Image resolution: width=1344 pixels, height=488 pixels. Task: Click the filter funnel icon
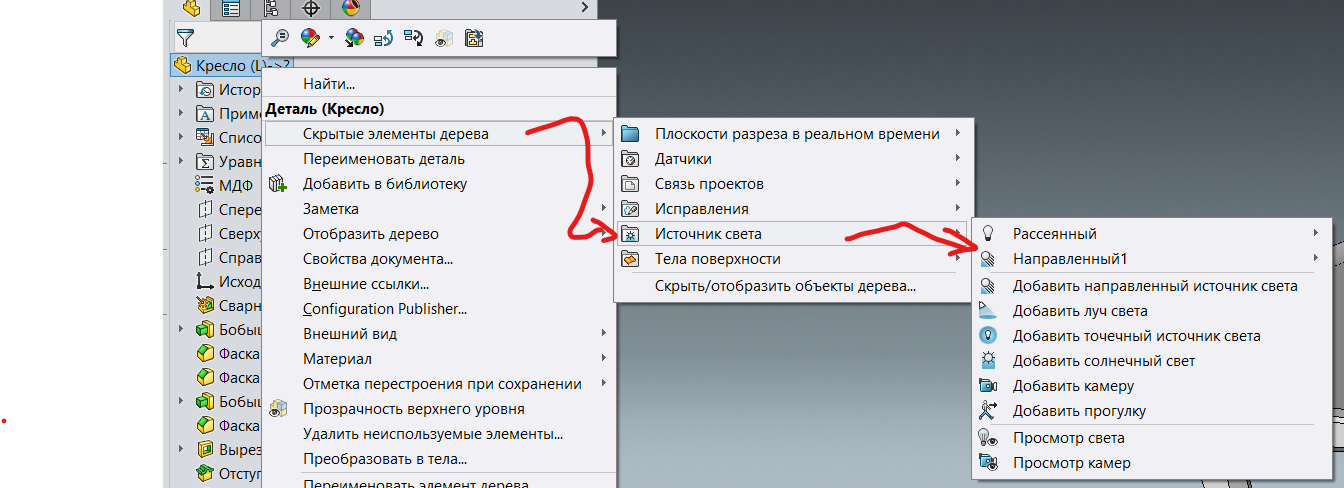[185, 38]
